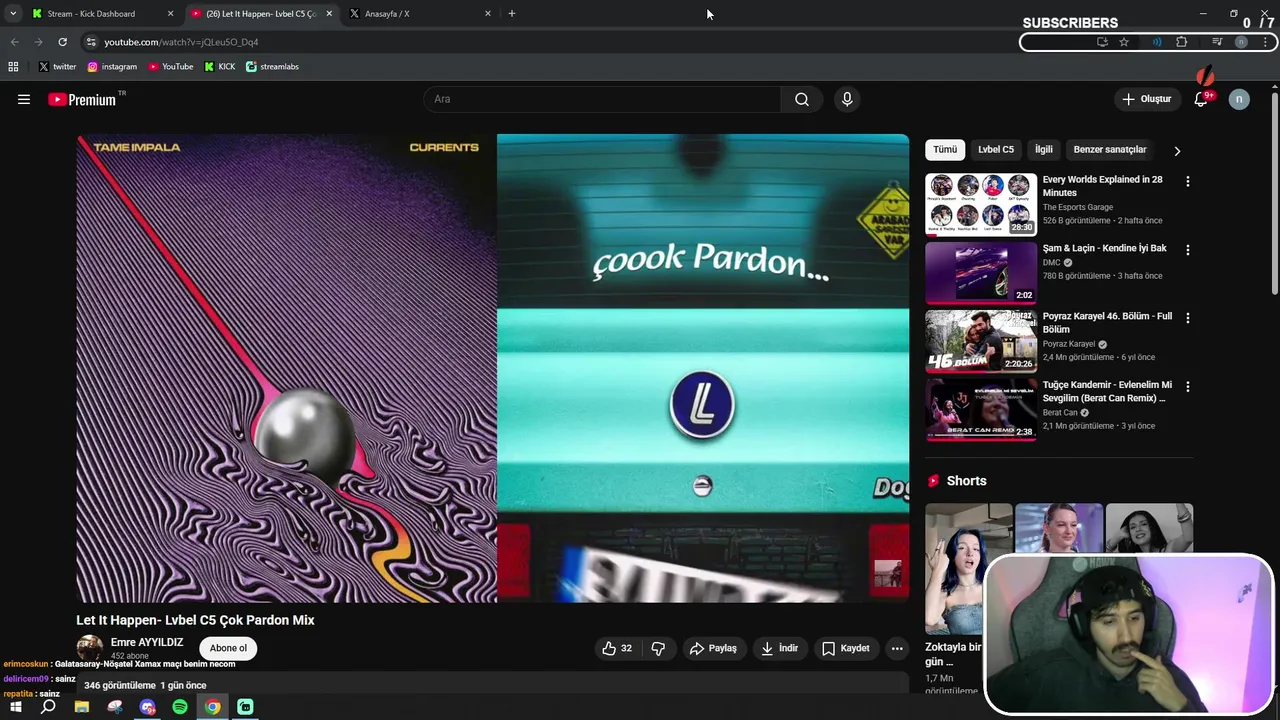Open Spotify from the taskbar
This screenshot has width=1280, height=720.
(180, 707)
